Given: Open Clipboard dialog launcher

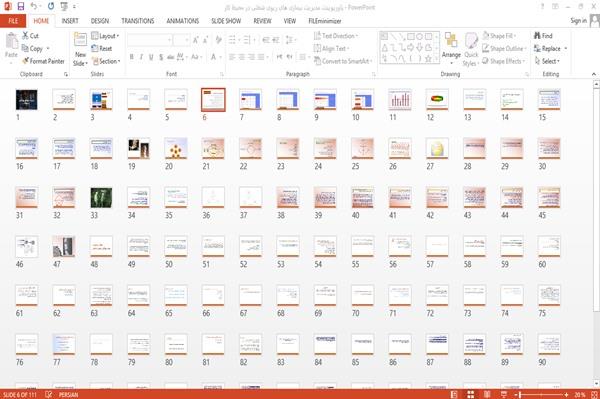Looking at the screenshot, I should pos(66,74).
